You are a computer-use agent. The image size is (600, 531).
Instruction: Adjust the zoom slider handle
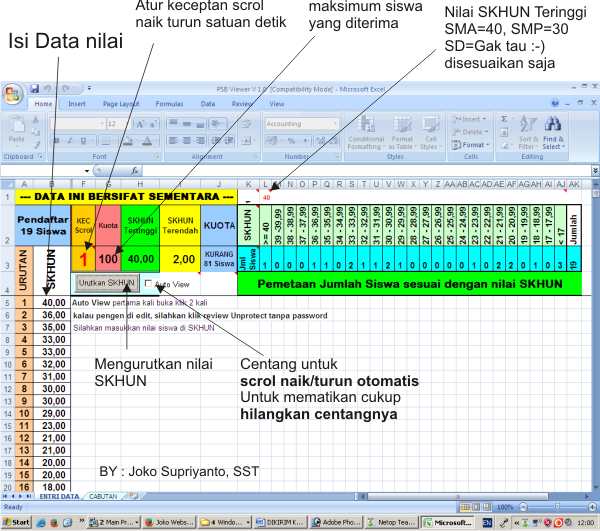pyautogui.click(x=557, y=507)
